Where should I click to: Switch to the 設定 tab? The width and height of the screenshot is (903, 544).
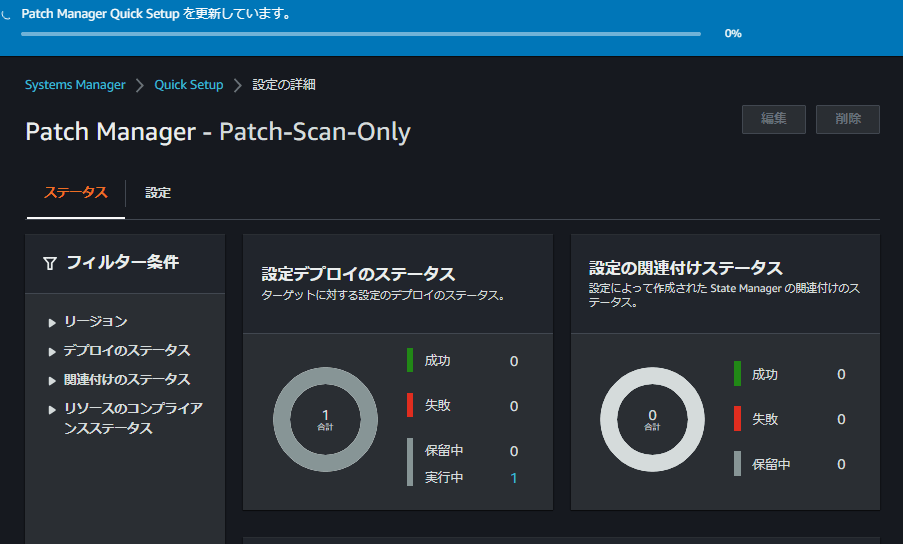coord(158,192)
